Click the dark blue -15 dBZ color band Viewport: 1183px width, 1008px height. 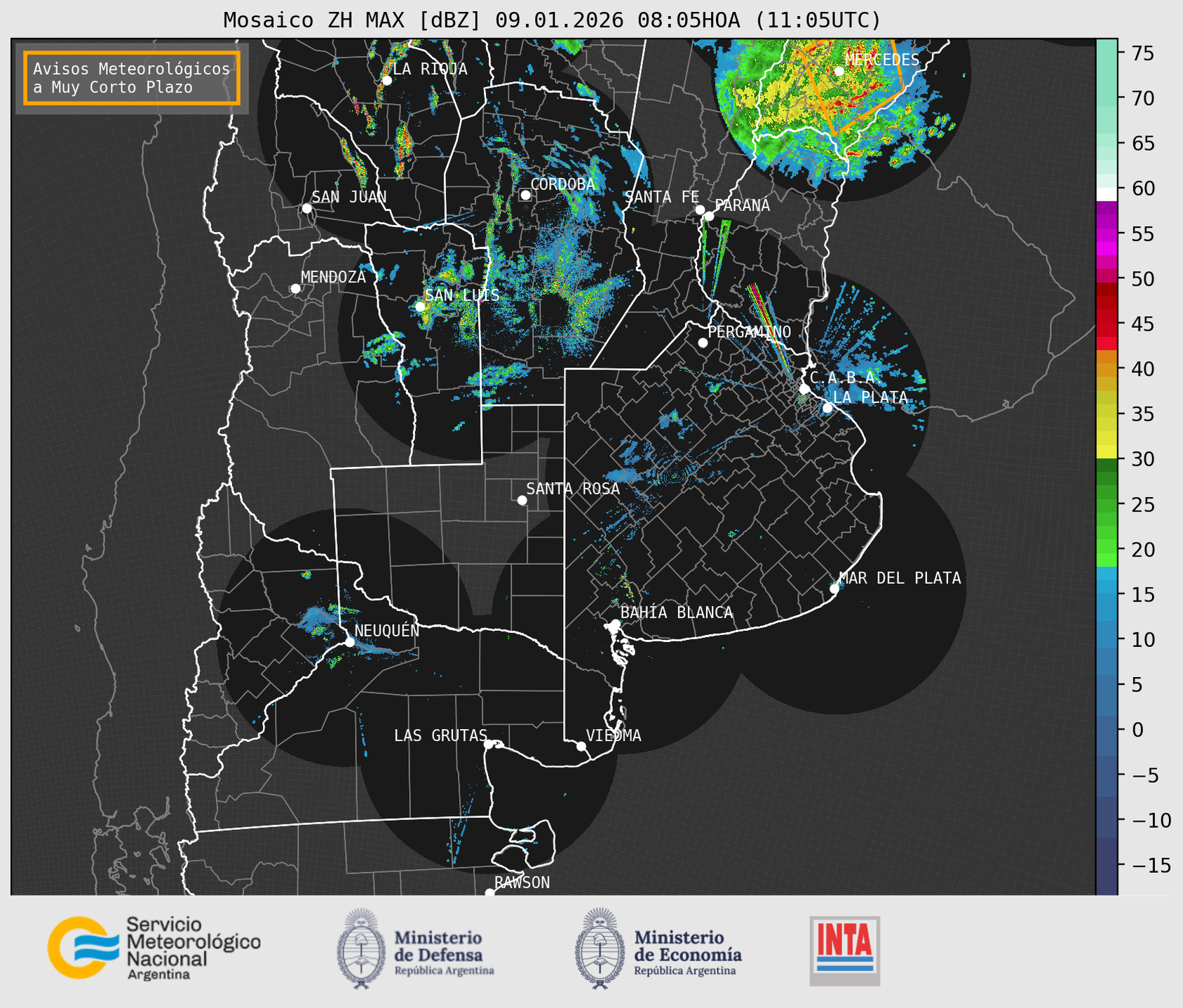(1106, 866)
